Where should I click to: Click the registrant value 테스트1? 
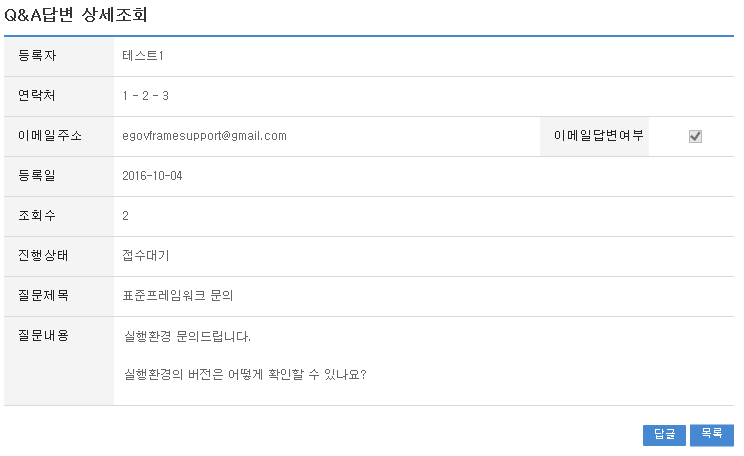(x=143, y=56)
